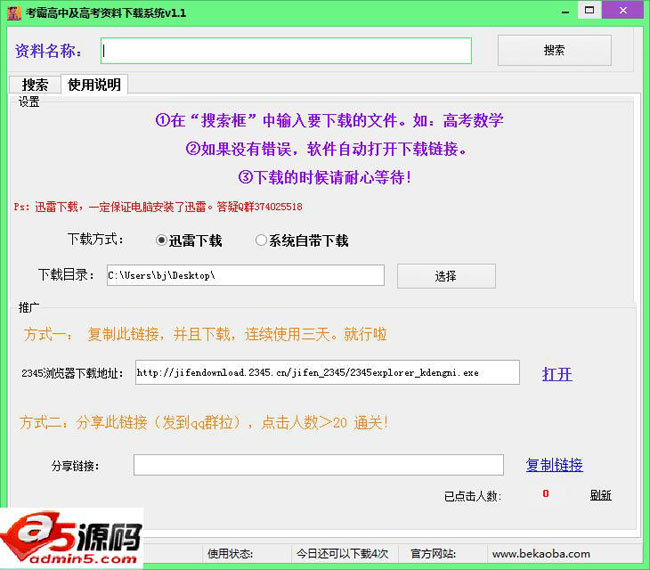Click the 方式二 share instruction text
The width and height of the screenshot is (650, 570).
pos(204,423)
